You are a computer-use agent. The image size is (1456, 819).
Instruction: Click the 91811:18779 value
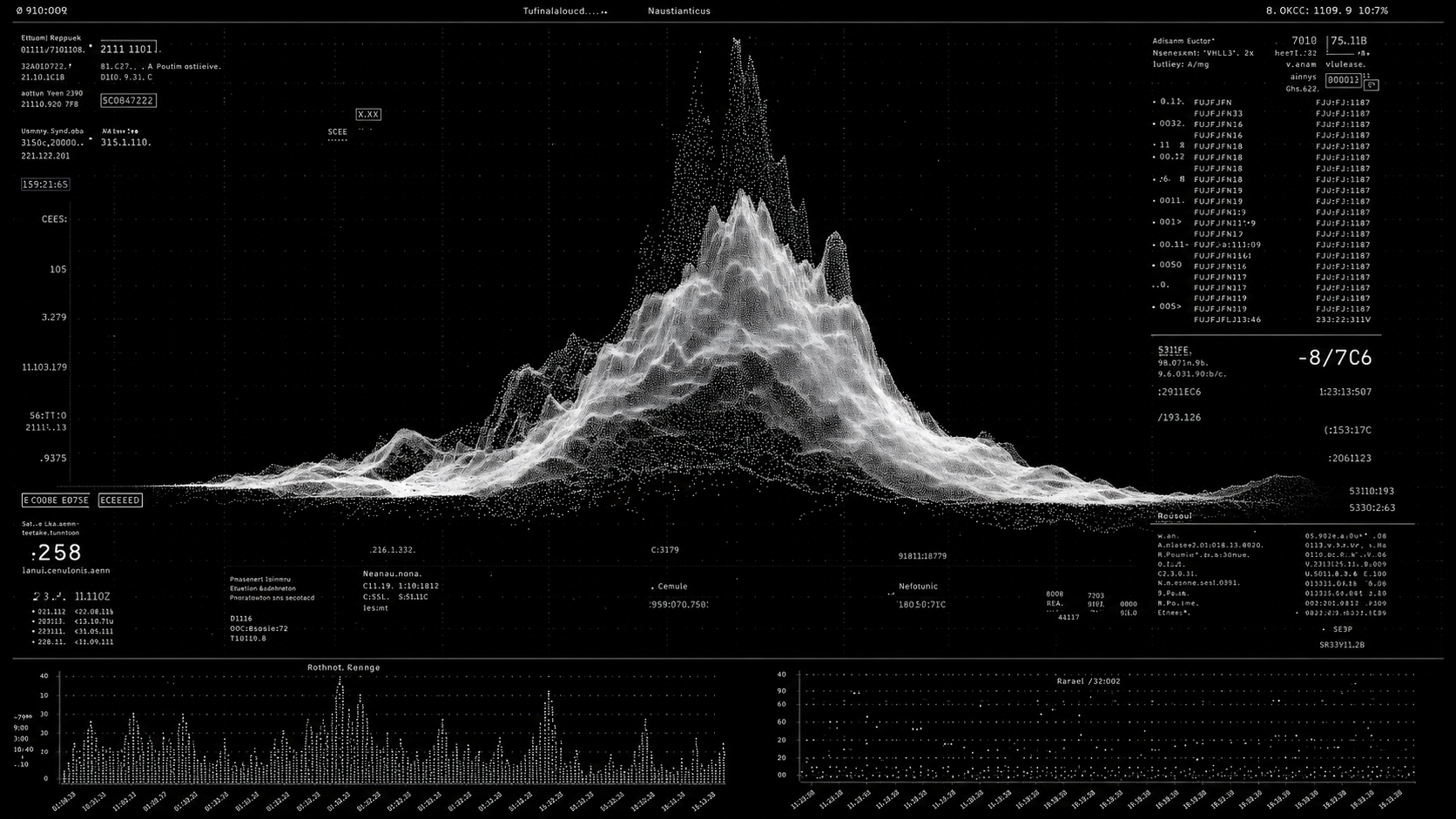point(922,556)
